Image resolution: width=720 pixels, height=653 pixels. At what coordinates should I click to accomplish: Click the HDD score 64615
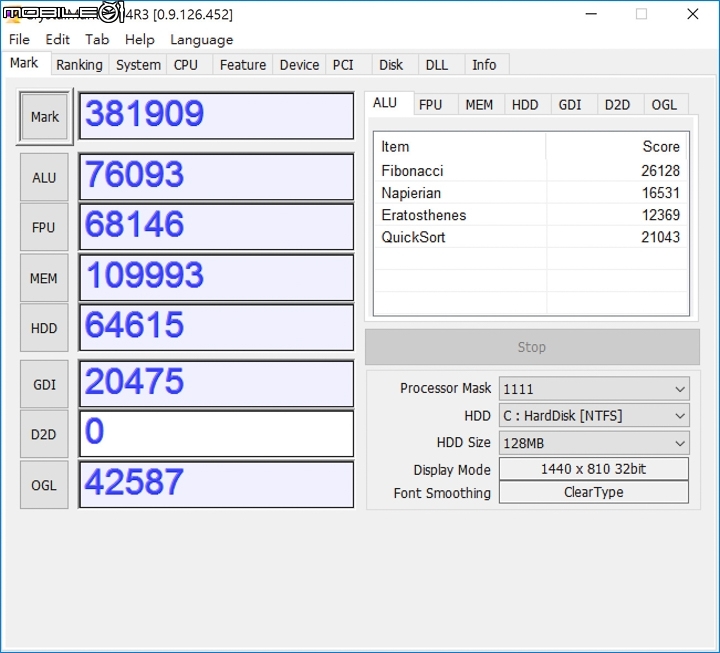click(x=216, y=327)
